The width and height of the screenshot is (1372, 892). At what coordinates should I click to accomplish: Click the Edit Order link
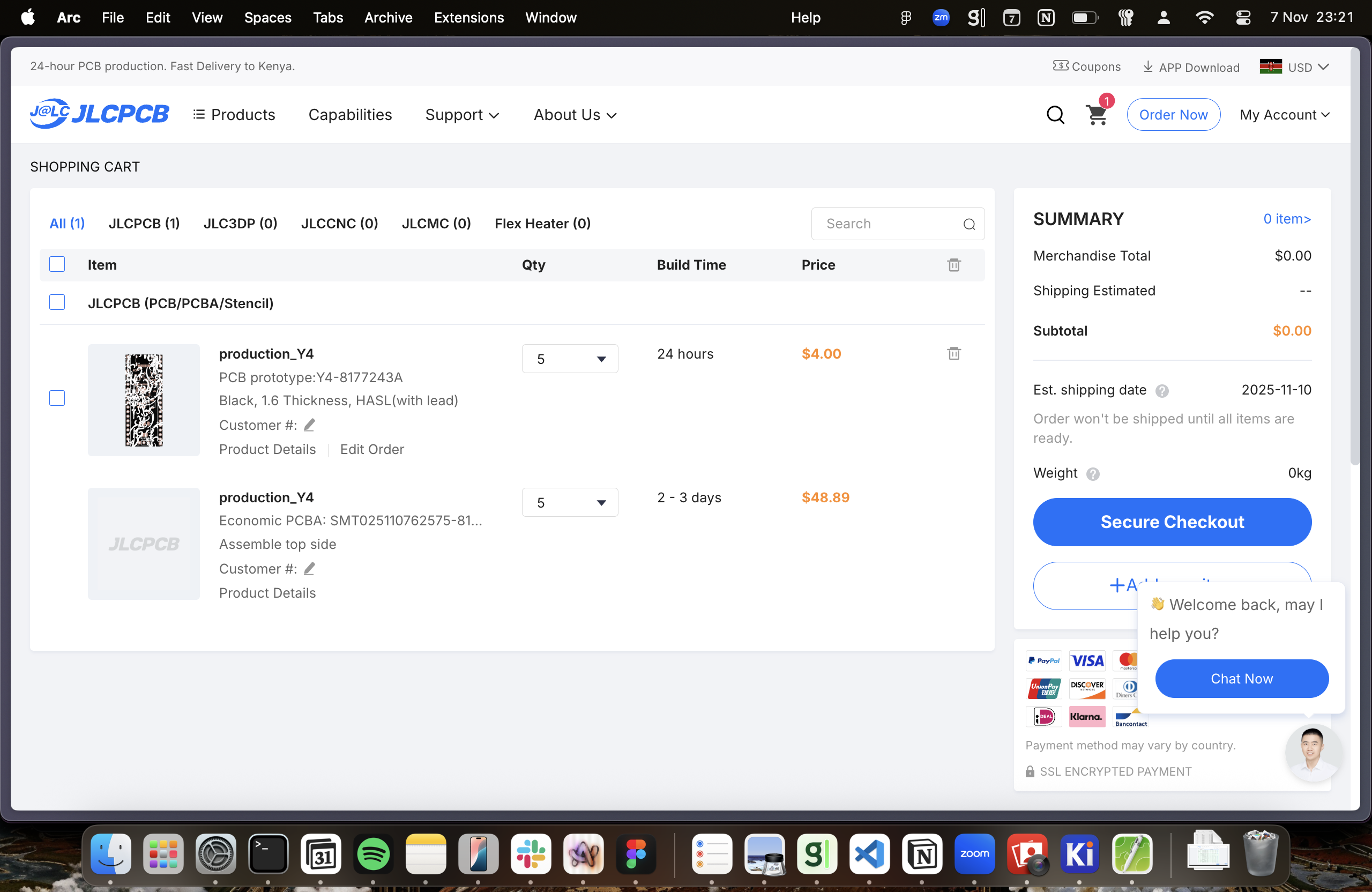[x=372, y=449]
